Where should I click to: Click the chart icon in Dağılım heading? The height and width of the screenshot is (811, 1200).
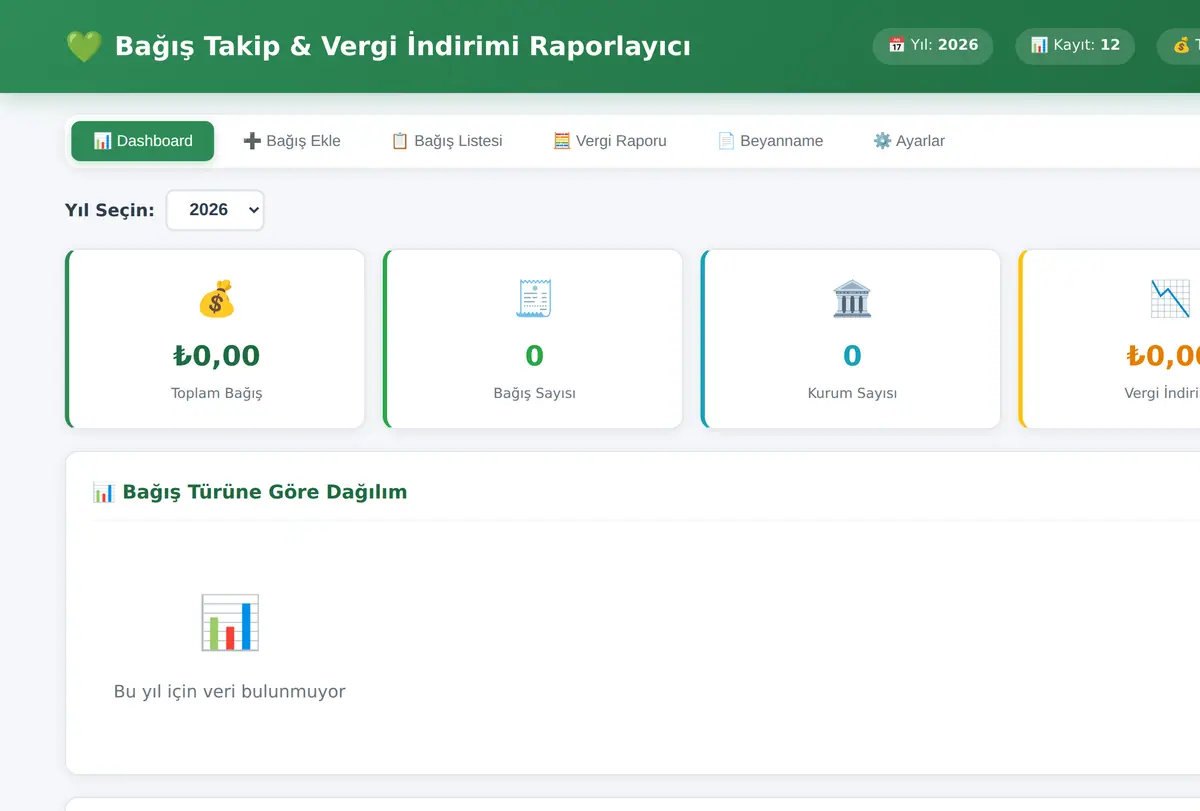(104, 492)
